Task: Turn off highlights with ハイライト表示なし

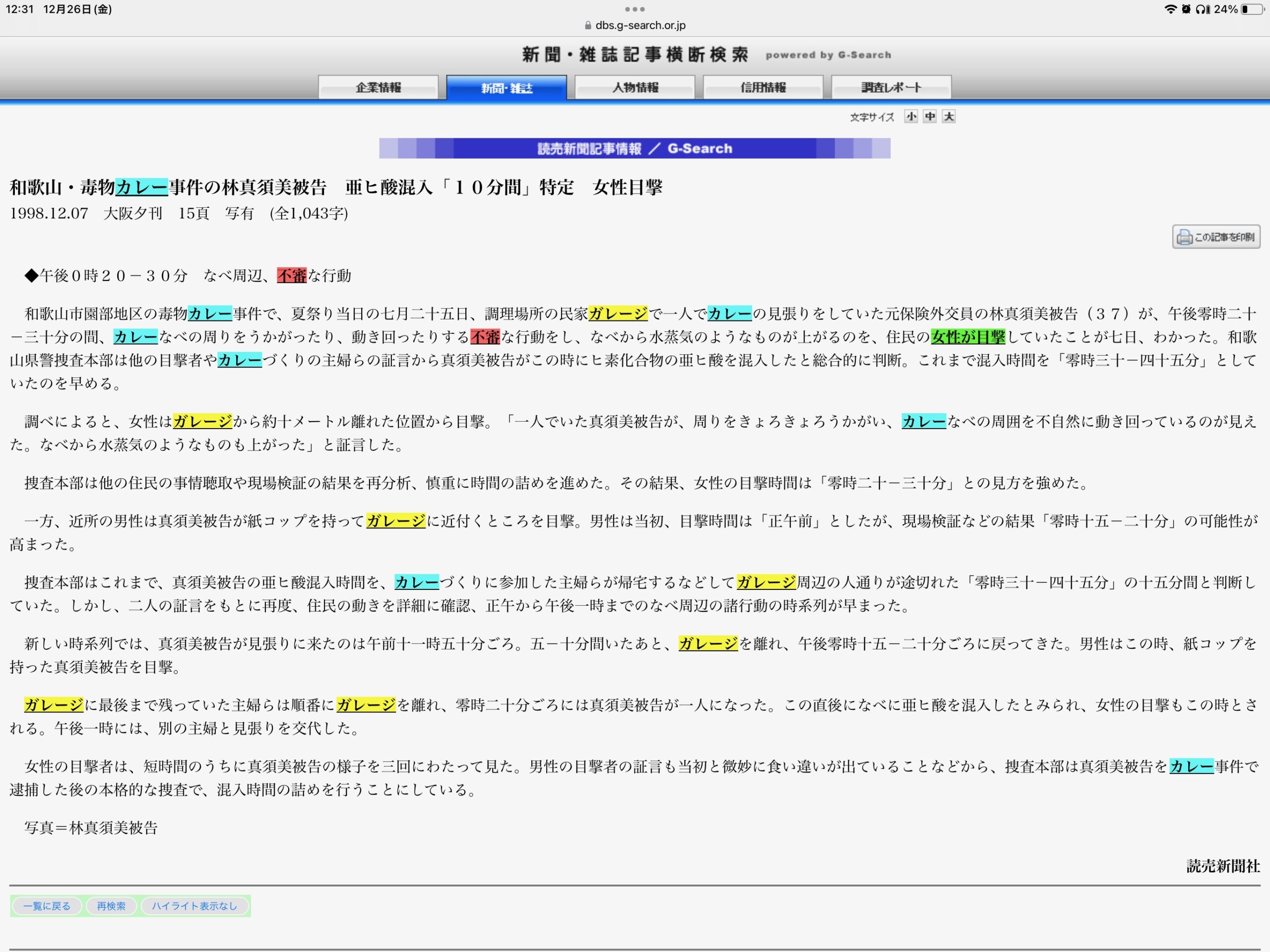Action: click(x=194, y=906)
